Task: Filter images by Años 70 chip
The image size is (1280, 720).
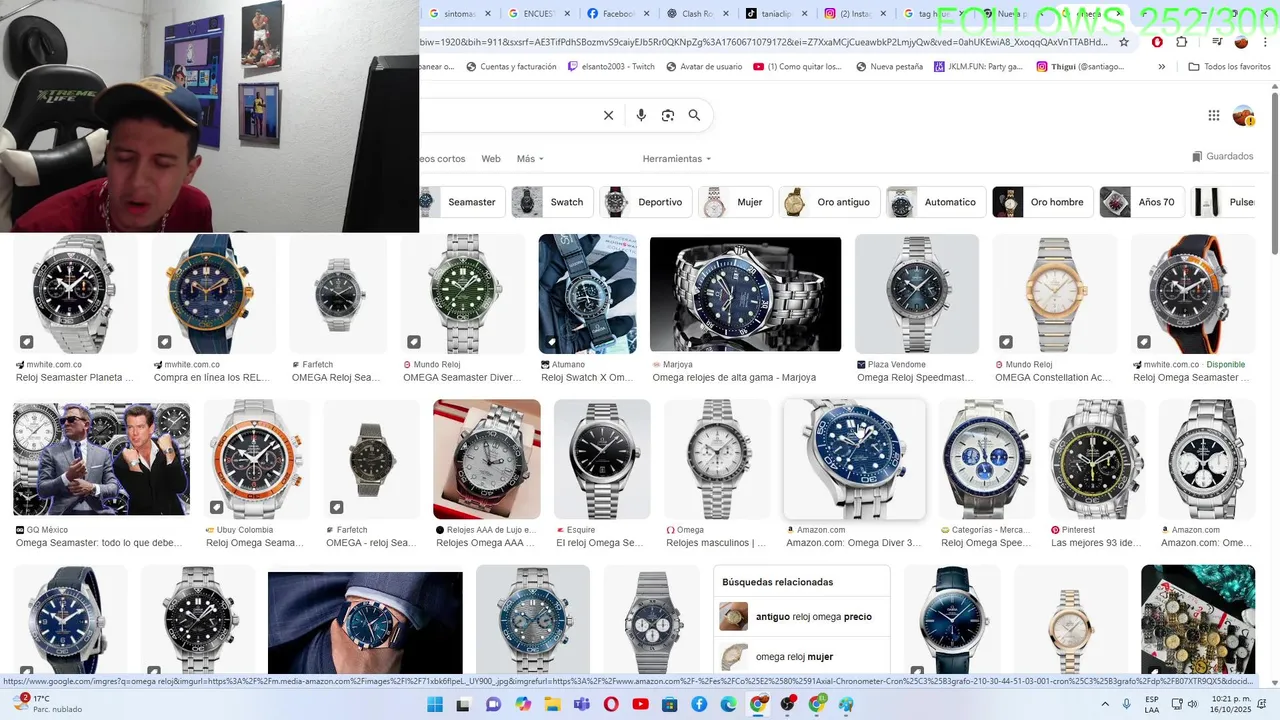Action: pos(1142,202)
